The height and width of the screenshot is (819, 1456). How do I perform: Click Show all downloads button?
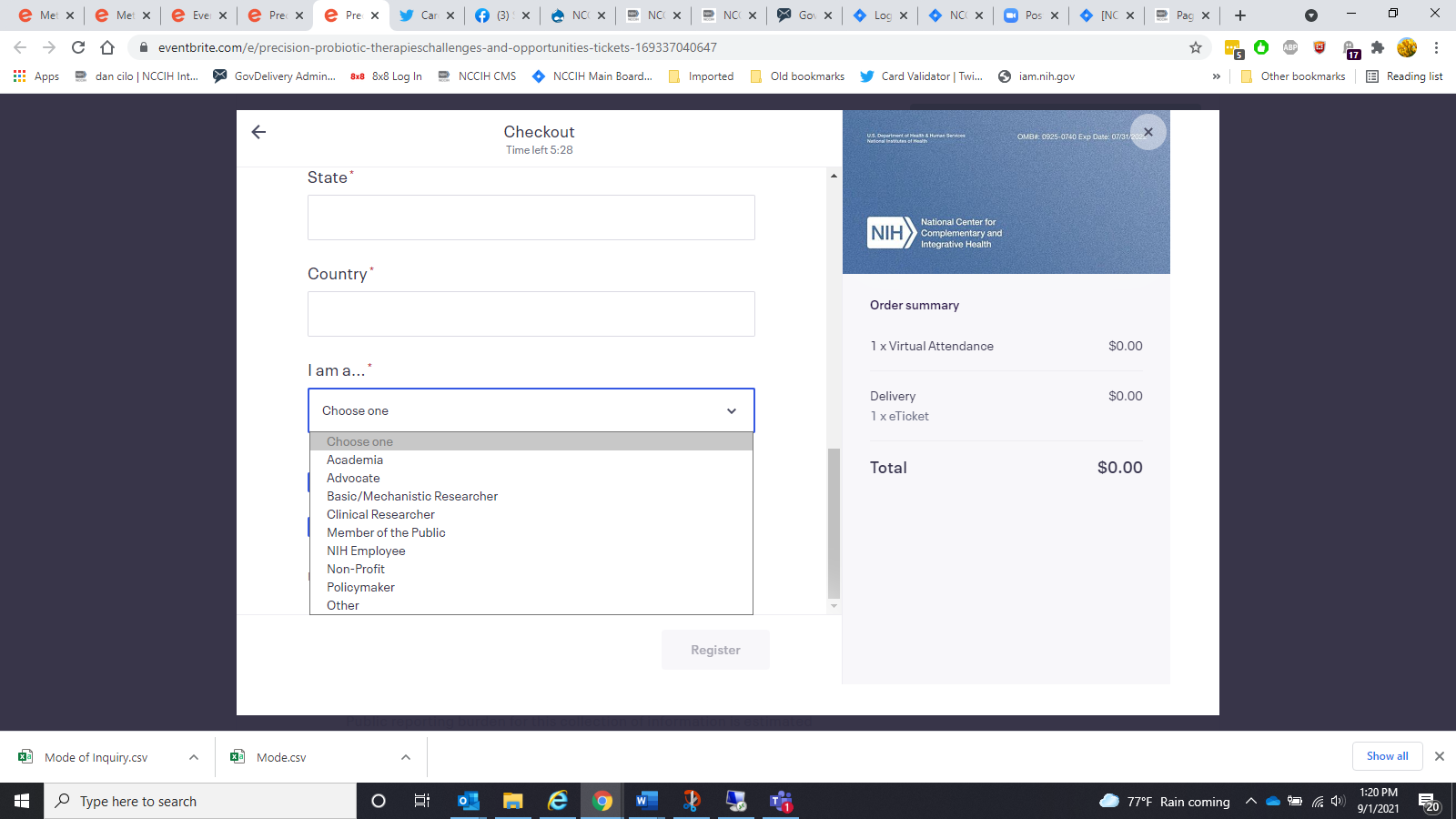coord(1387,756)
